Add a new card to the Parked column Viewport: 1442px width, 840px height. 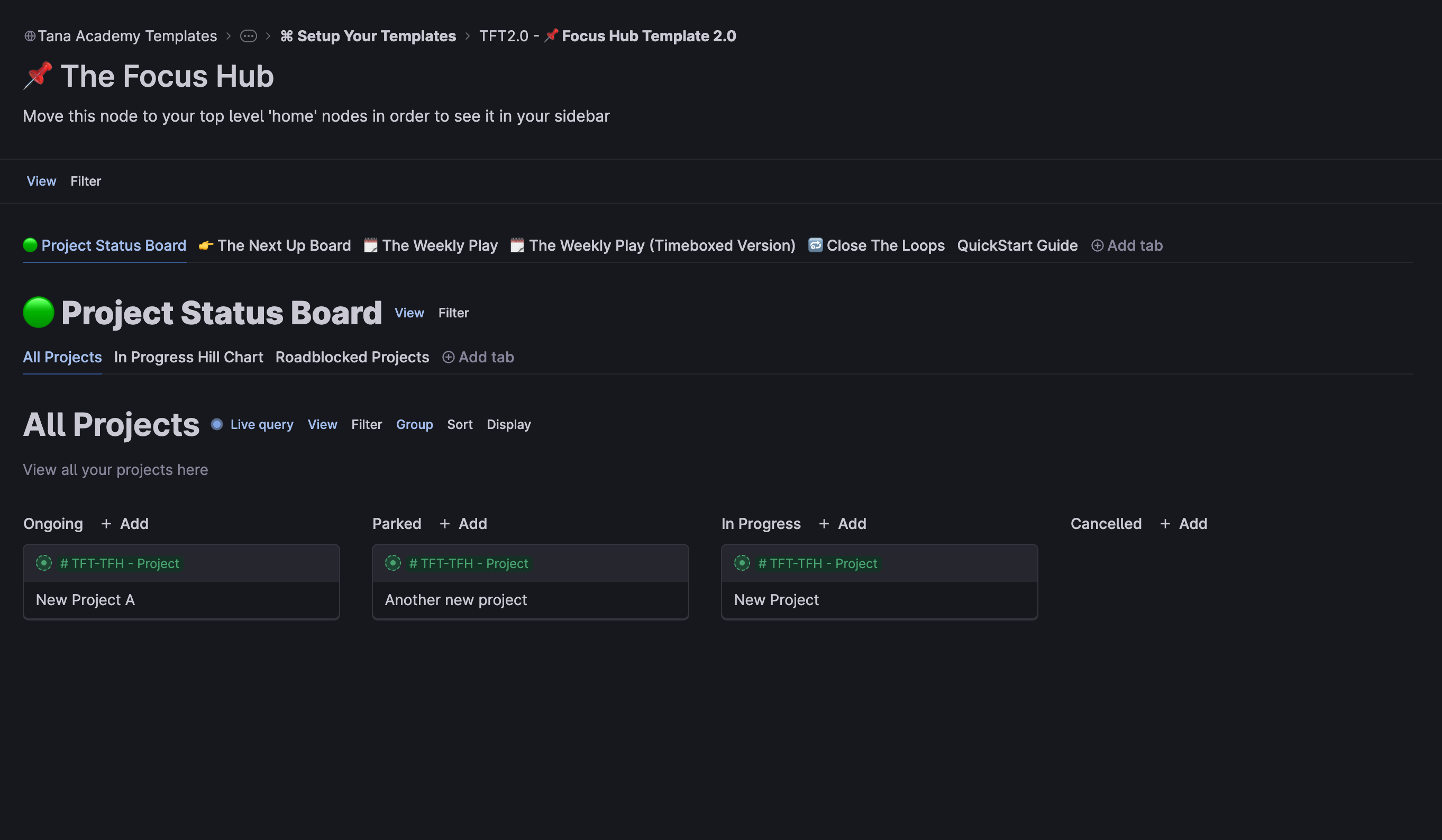pos(463,524)
